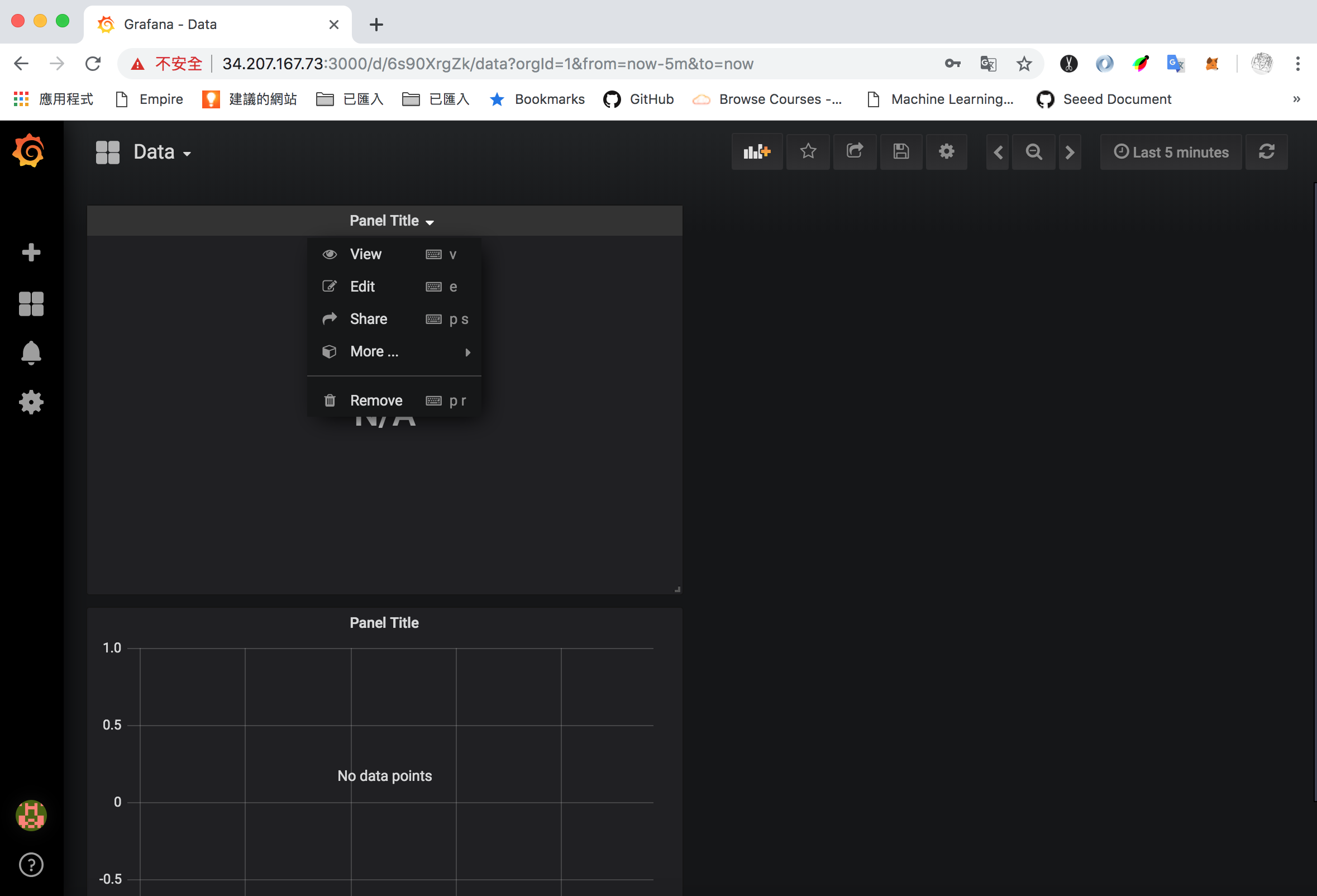Select Remove in panel menu
Screen dimensions: 1317x896
tap(394, 400)
